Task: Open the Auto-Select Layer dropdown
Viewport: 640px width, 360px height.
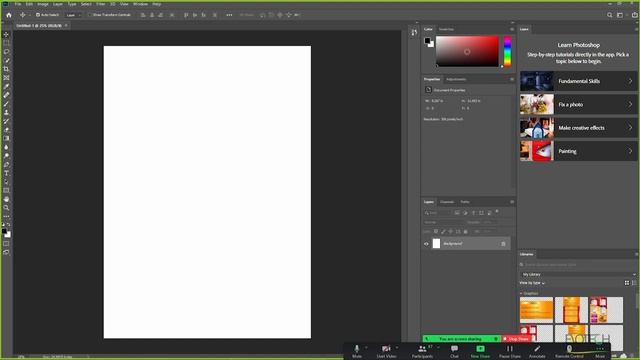Action: [73, 15]
